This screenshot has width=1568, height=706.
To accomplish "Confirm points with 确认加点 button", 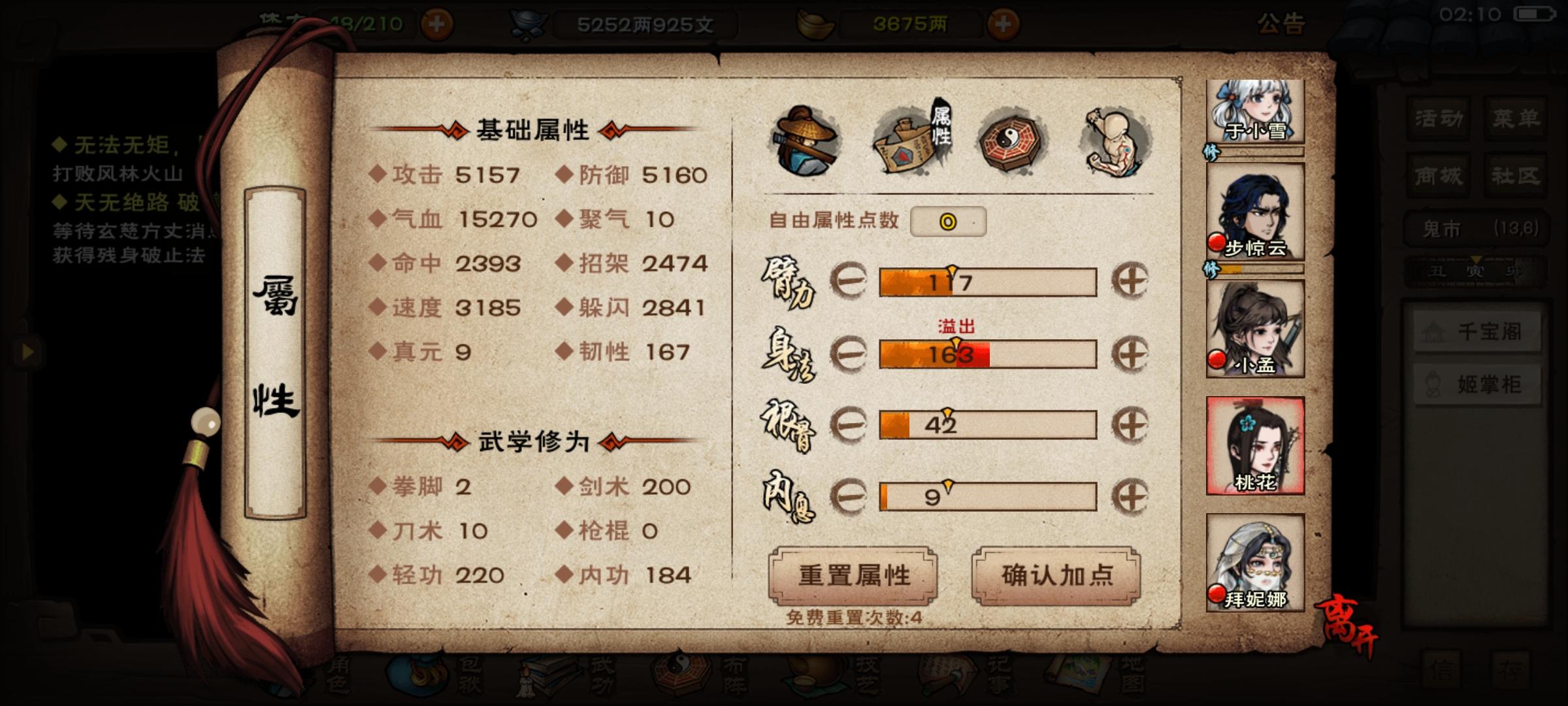I will [1056, 576].
